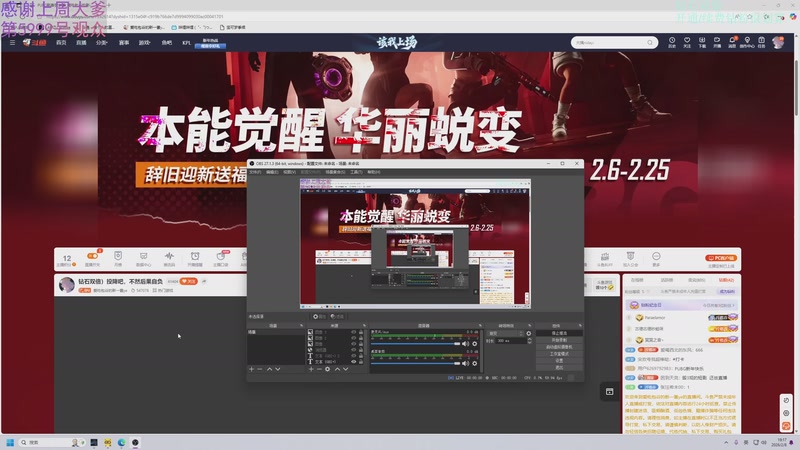
Task: Mute the first audio channel in OBS mixer
Action: coord(466,344)
